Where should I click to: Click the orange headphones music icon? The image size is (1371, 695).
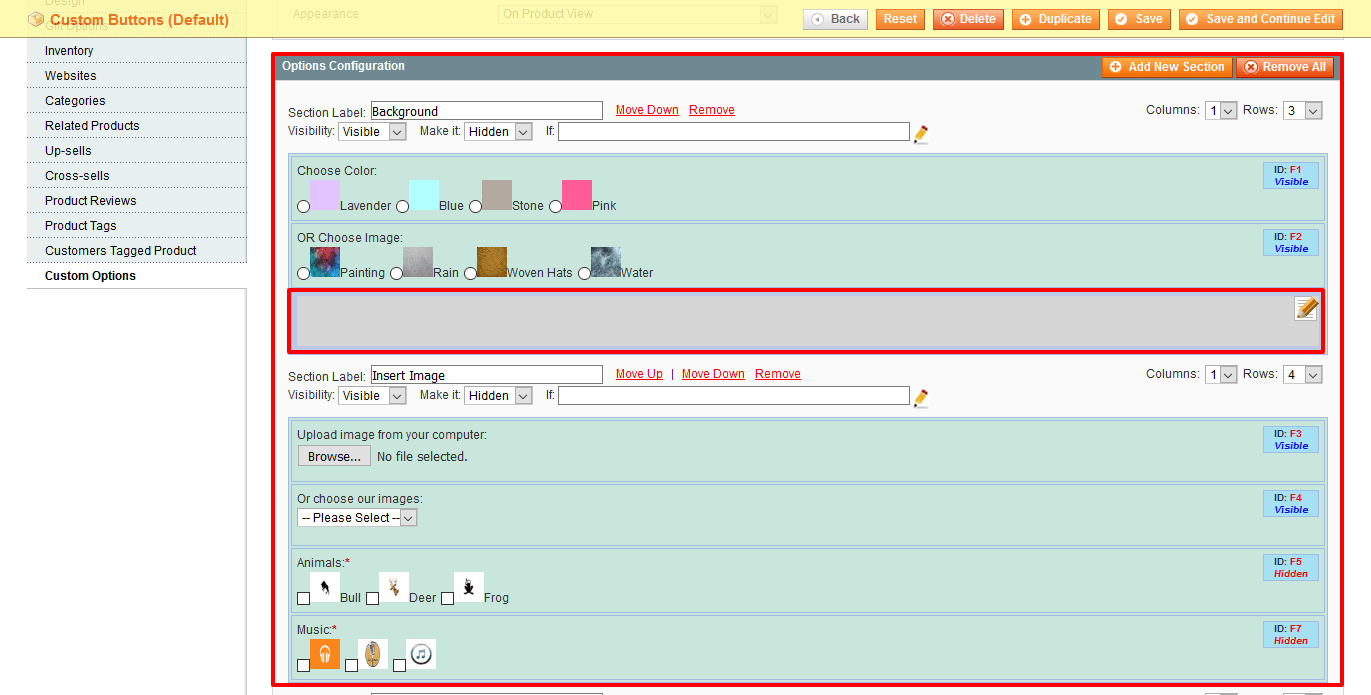(x=325, y=654)
